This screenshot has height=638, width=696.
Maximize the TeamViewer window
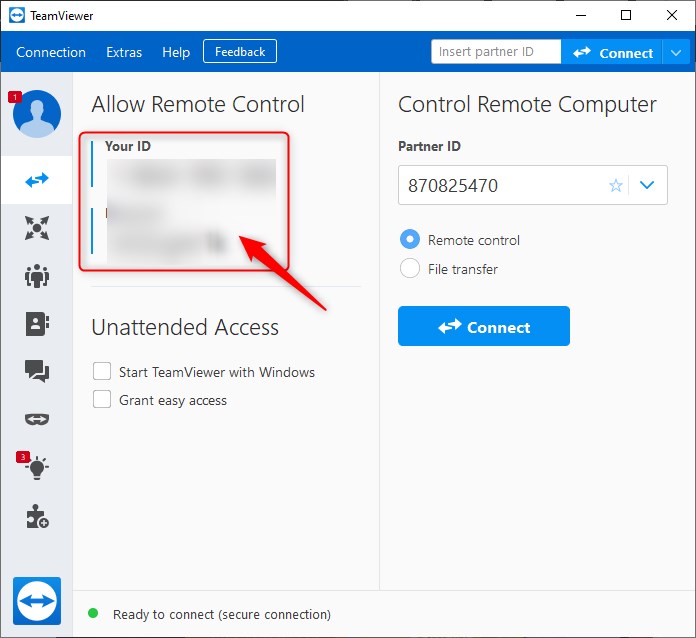click(626, 16)
